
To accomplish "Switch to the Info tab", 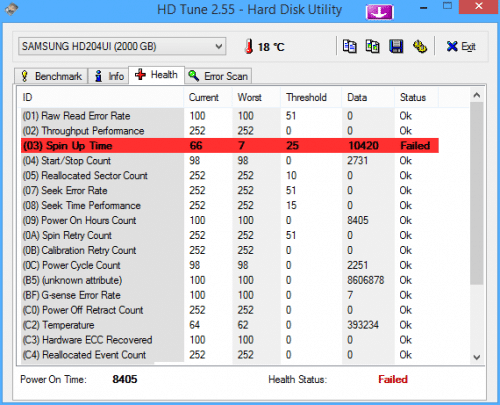I will click(109, 76).
